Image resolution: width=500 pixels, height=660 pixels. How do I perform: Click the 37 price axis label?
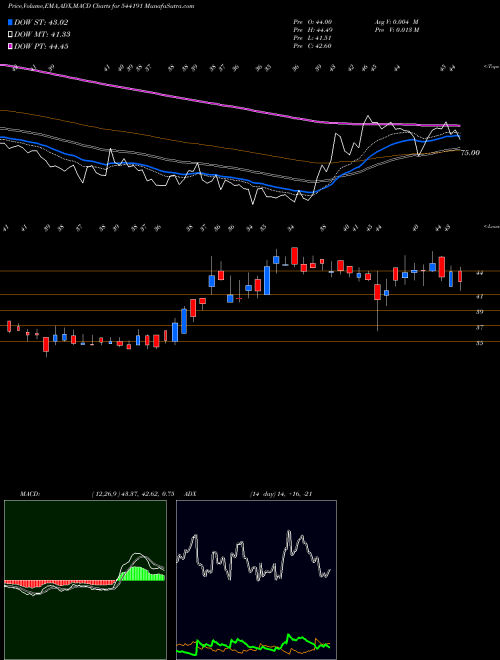coord(479,327)
